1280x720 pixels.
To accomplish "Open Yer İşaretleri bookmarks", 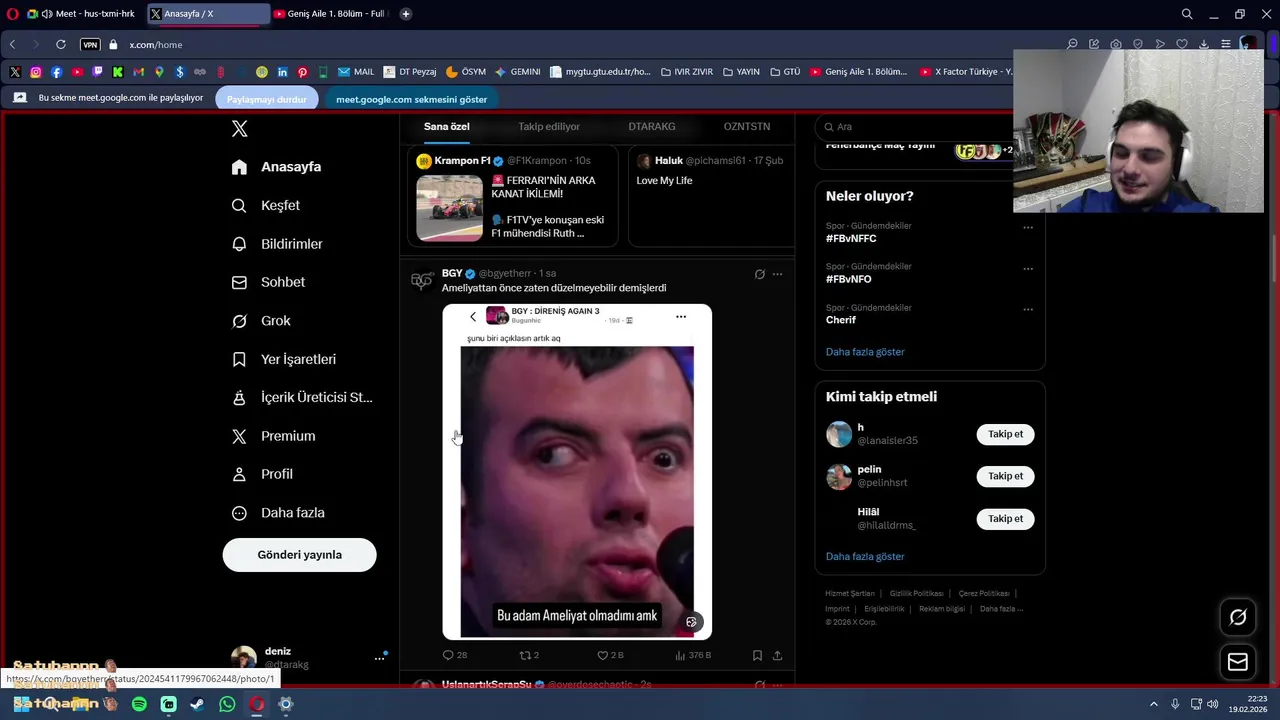I will (283, 359).
